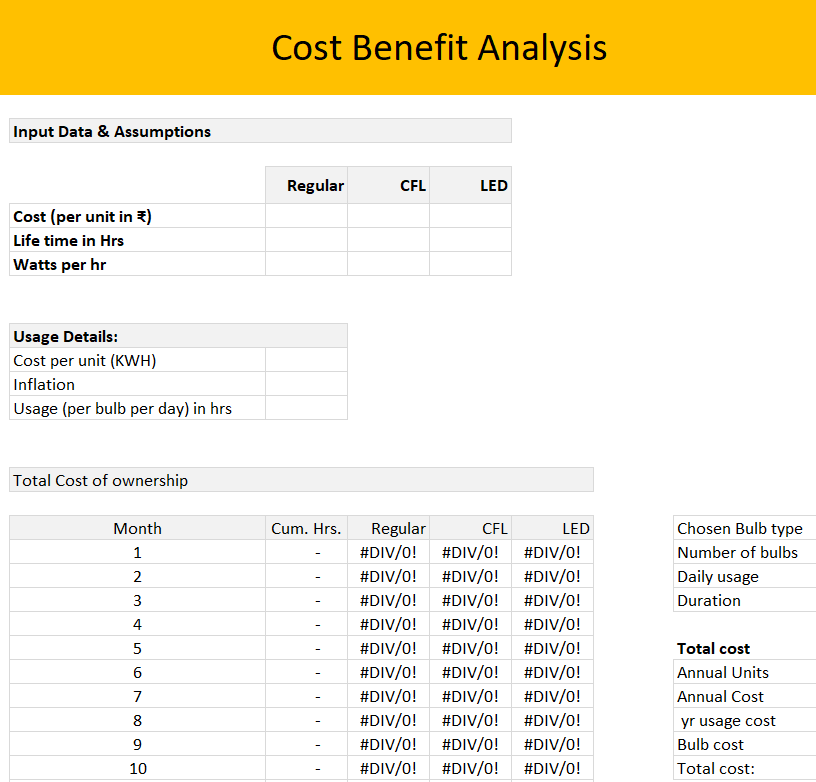
Task: Select the Chosen Bulb type label cell
Action: tap(740, 528)
